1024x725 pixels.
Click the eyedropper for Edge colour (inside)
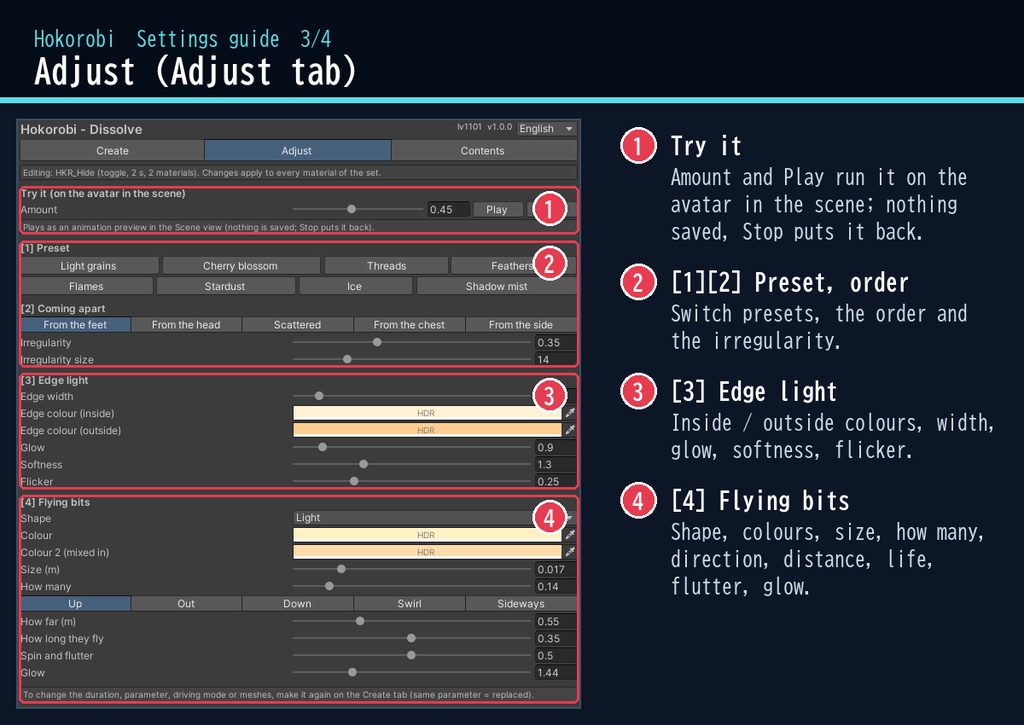(570, 413)
